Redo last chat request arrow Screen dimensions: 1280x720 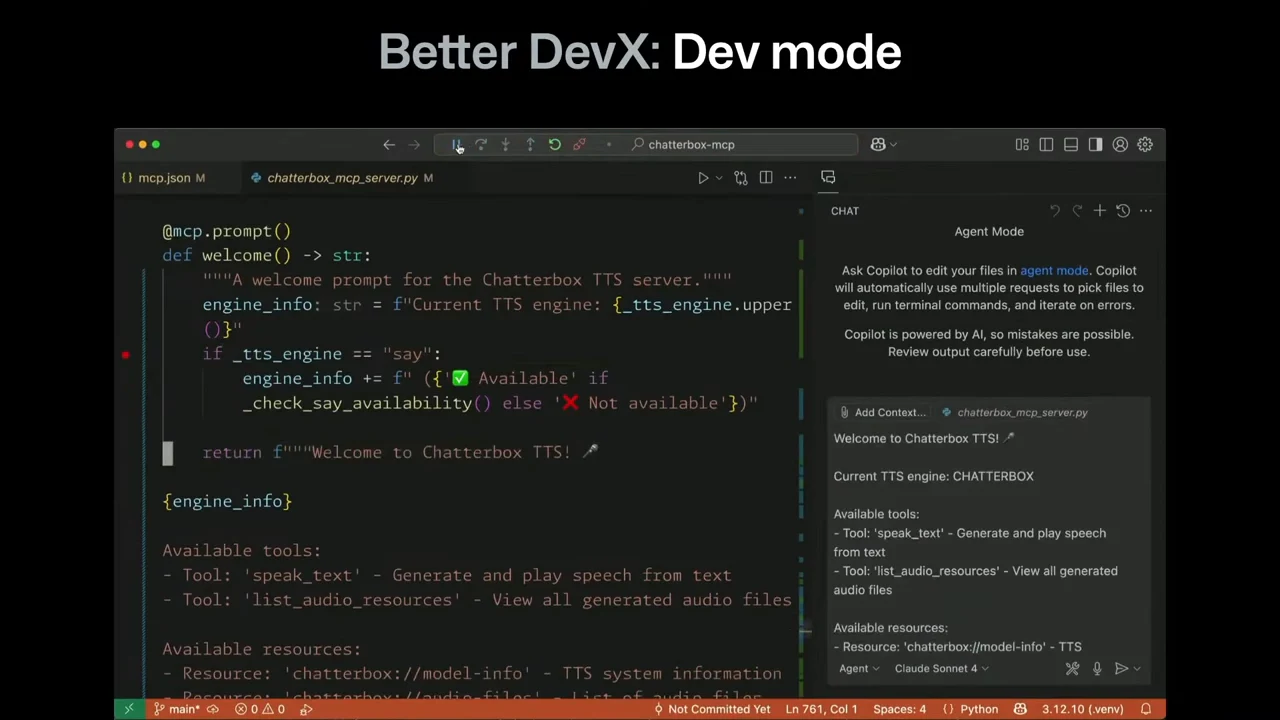[x=1077, y=211]
